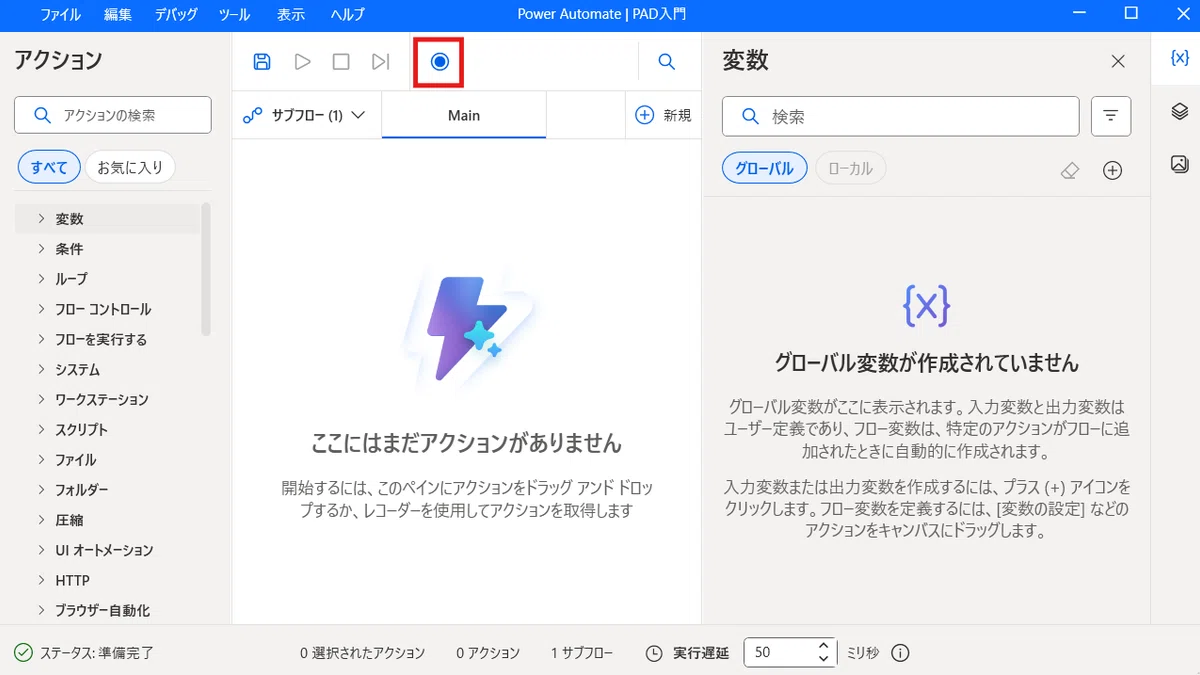The height and width of the screenshot is (675, 1200).
Task: Clear unused variables with the eraser icon
Action: pyautogui.click(x=1070, y=171)
